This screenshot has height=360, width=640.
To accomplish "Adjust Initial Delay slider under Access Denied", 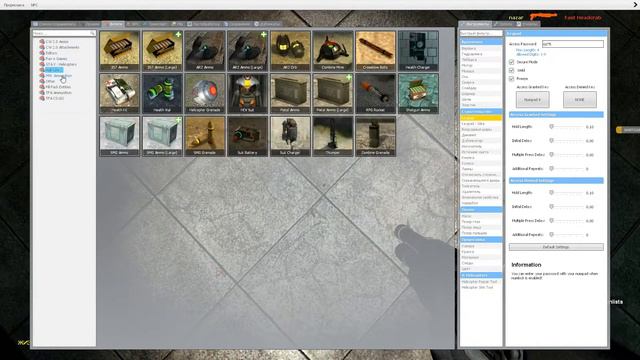I will 567,207.
